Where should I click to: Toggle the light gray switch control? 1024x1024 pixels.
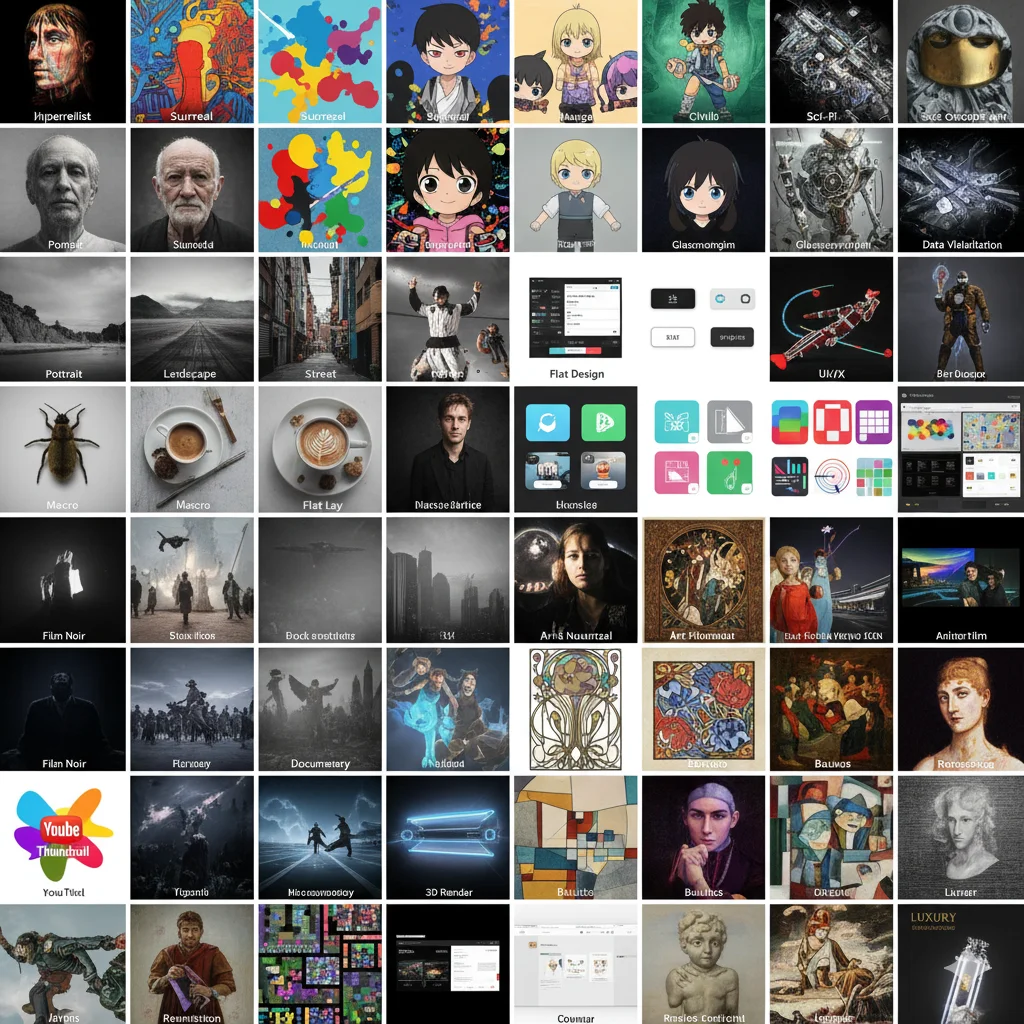[732, 299]
